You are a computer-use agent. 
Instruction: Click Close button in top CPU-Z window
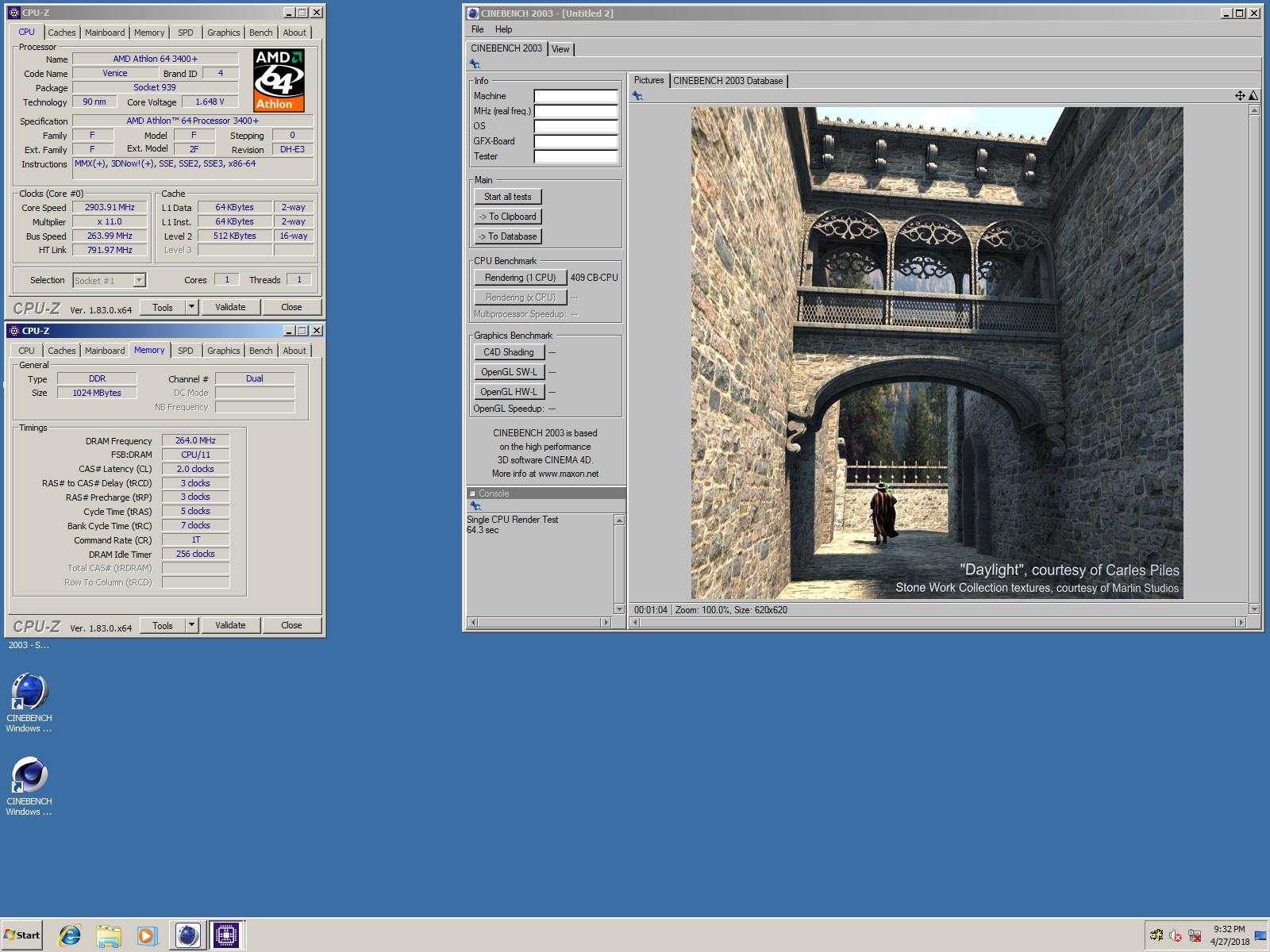click(x=291, y=307)
